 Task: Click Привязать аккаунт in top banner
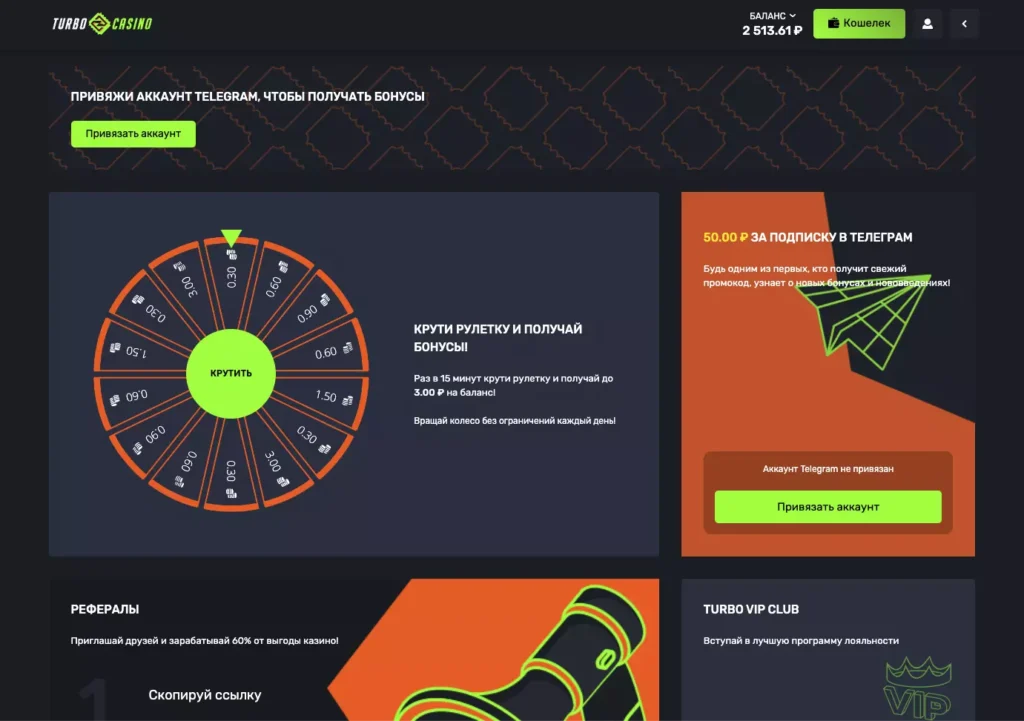coord(133,134)
